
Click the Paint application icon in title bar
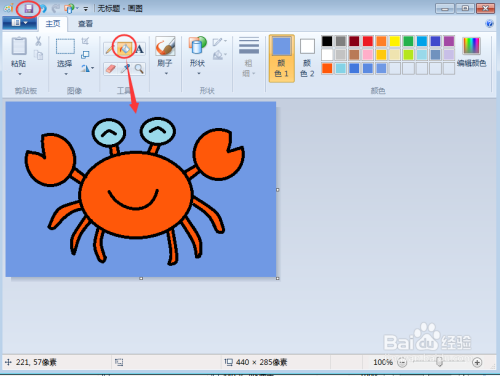[9, 8]
